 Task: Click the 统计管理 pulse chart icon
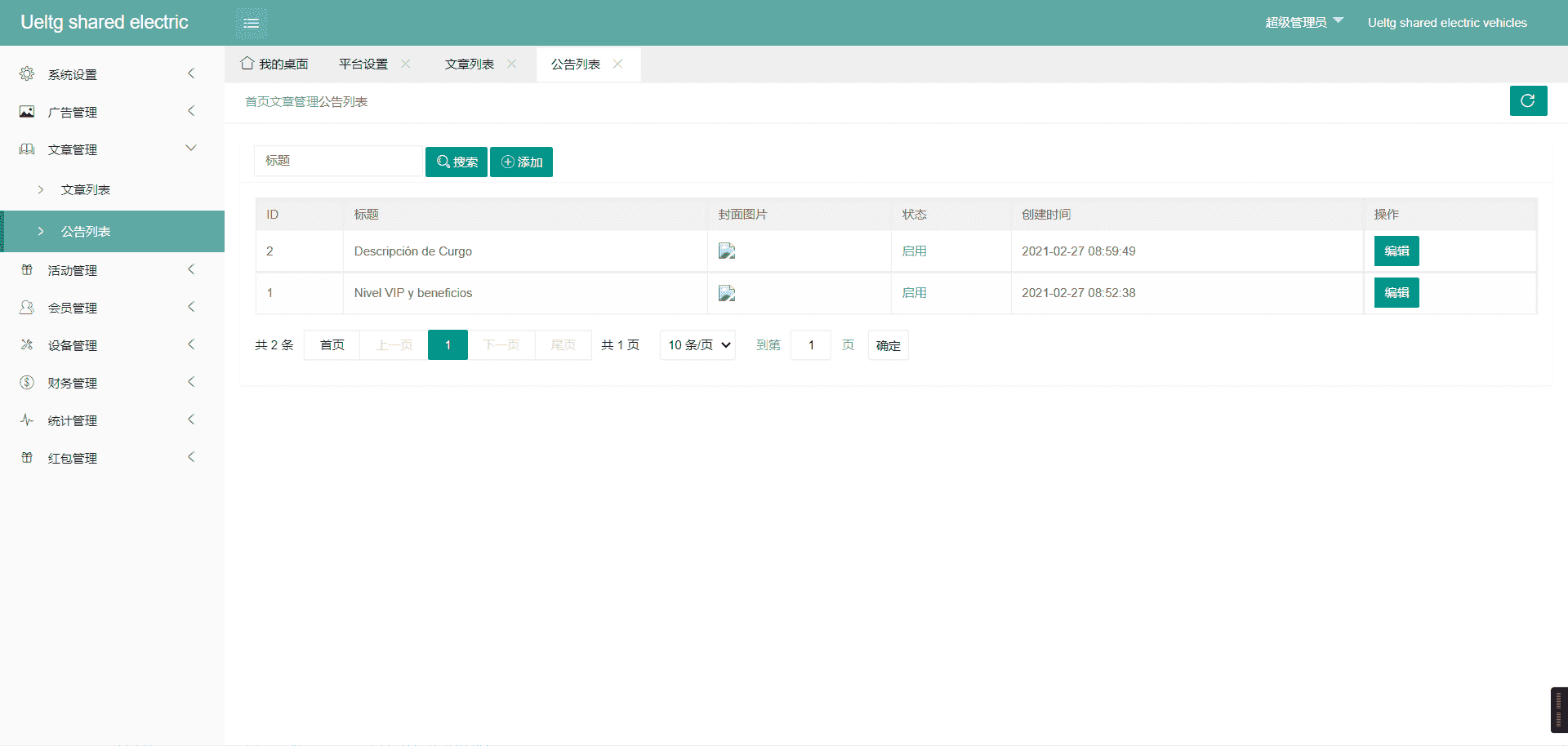pyautogui.click(x=27, y=420)
